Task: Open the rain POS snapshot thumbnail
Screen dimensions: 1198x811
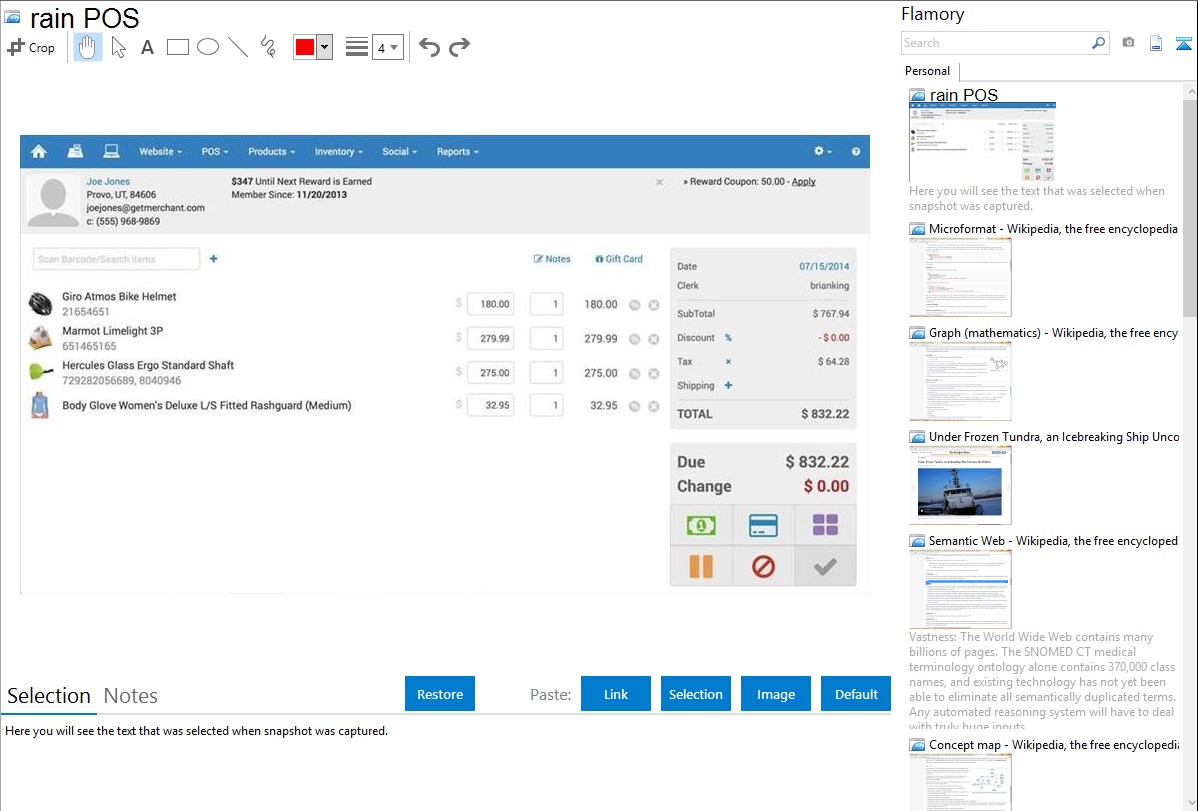Action: pyautogui.click(x=982, y=141)
